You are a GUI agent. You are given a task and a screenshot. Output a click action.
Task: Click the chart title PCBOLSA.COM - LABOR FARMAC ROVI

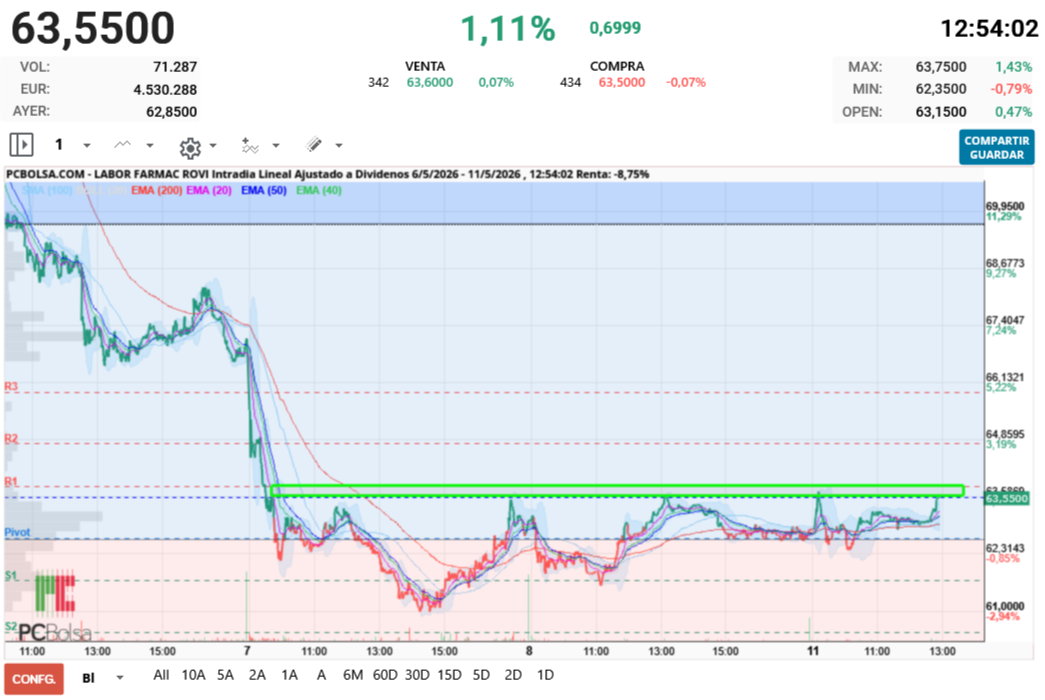coord(107,174)
